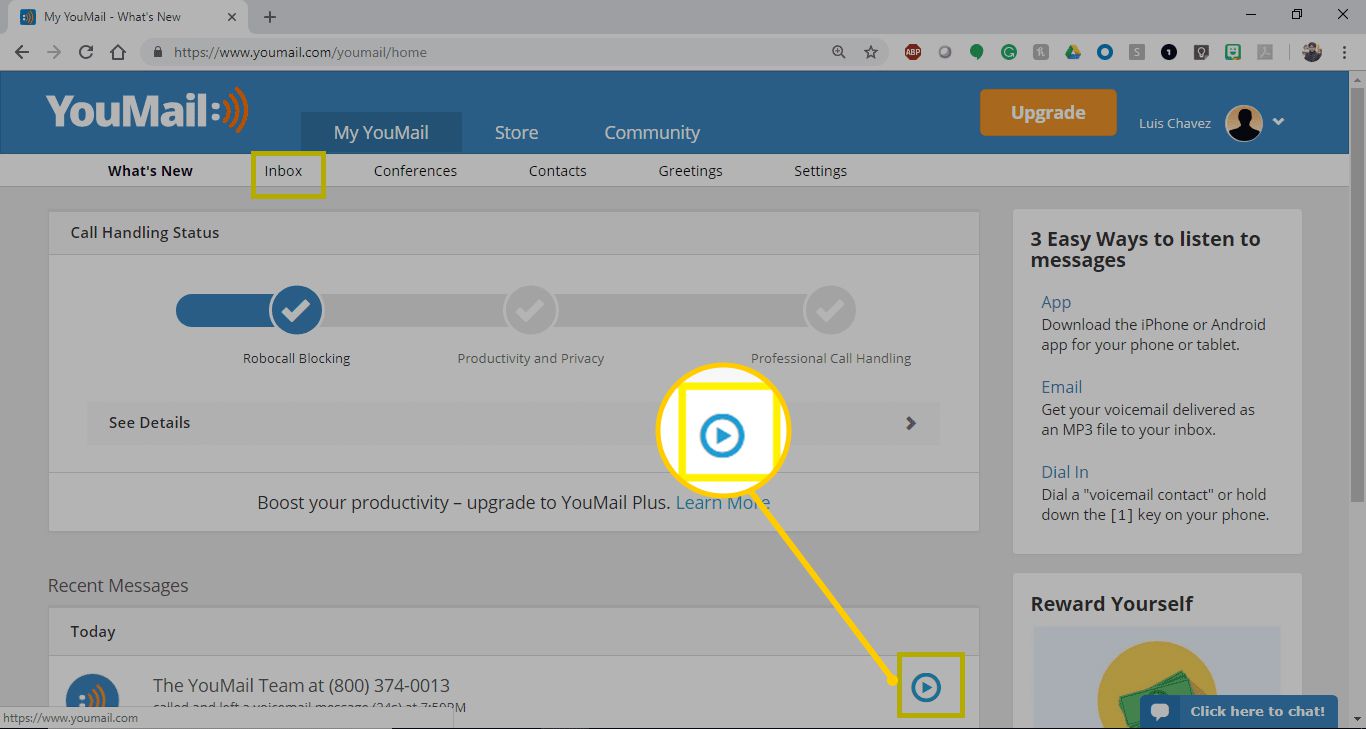Click the orange Upgrade button

click(x=1048, y=112)
